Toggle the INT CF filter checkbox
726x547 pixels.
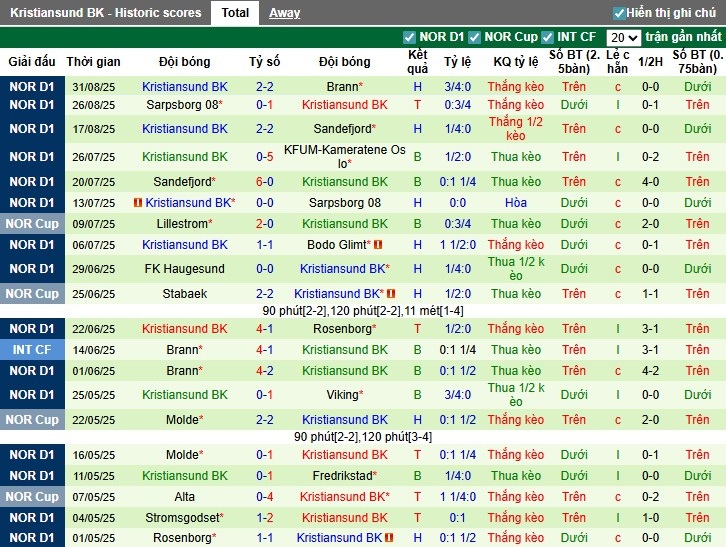[549, 37]
